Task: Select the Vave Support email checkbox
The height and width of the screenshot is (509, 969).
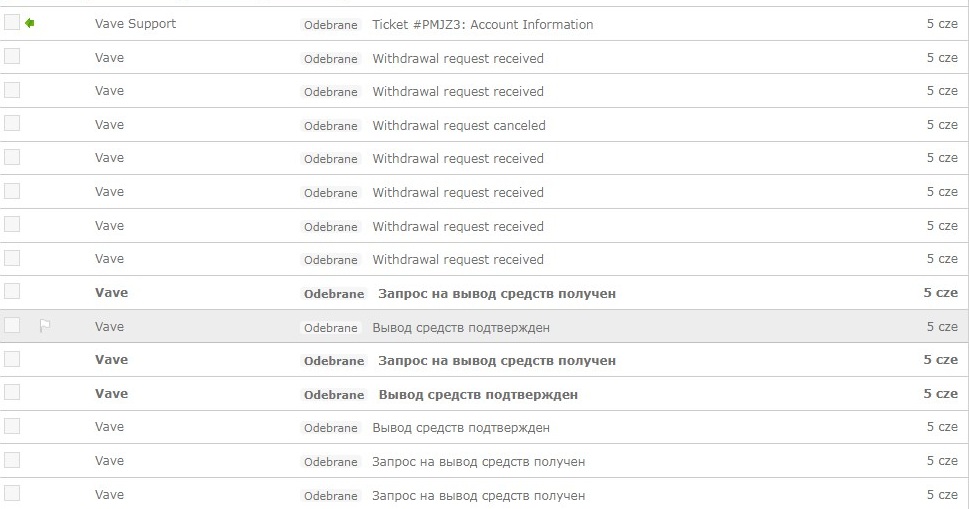Action: click(12, 23)
